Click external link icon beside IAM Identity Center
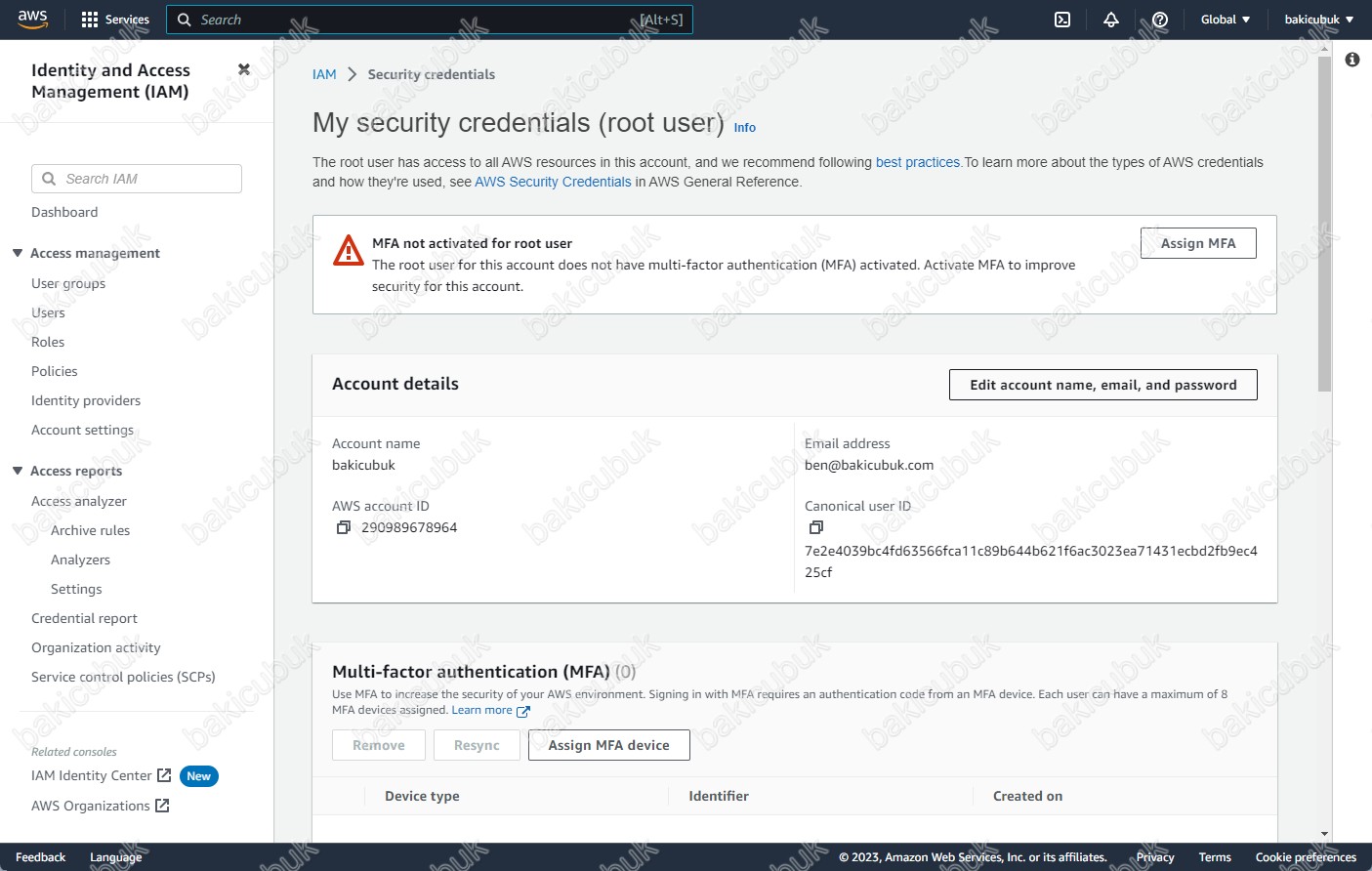The width and height of the screenshot is (1372, 871). pos(164,775)
